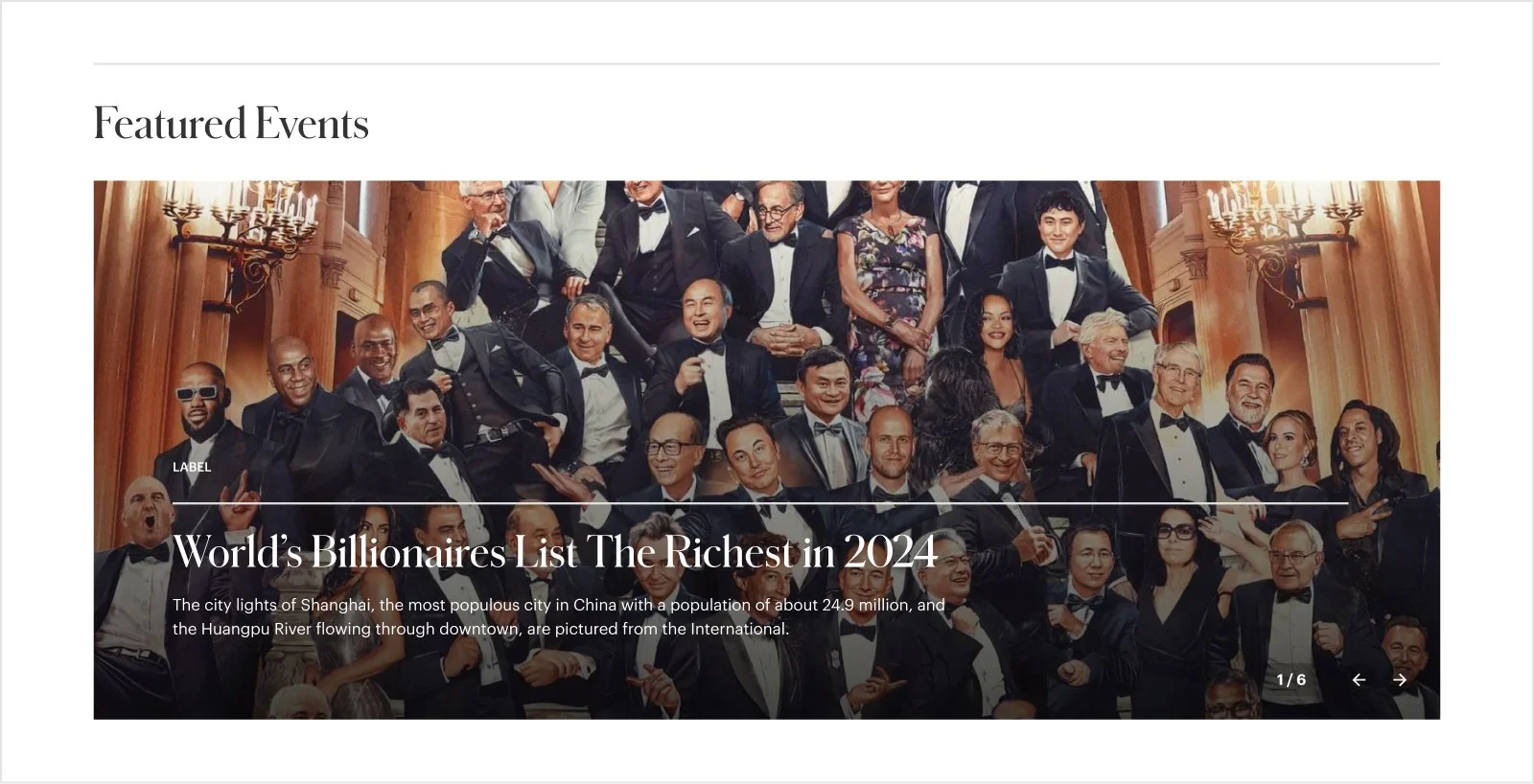
Task: Click the 1 / 6 slide counter
Action: pyautogui.click(x=1290, y=680)
